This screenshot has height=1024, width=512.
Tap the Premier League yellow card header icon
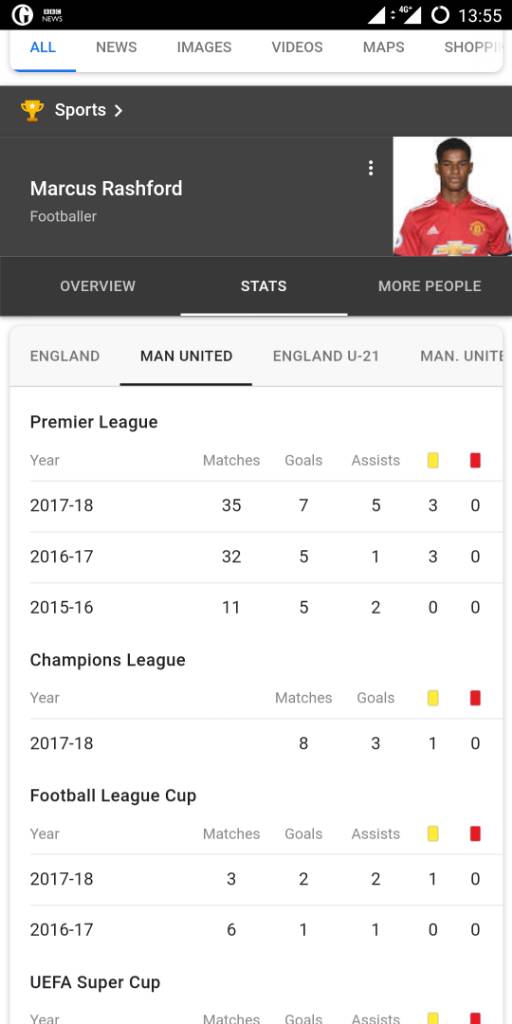pyautogui.click(x=433, y=460)
